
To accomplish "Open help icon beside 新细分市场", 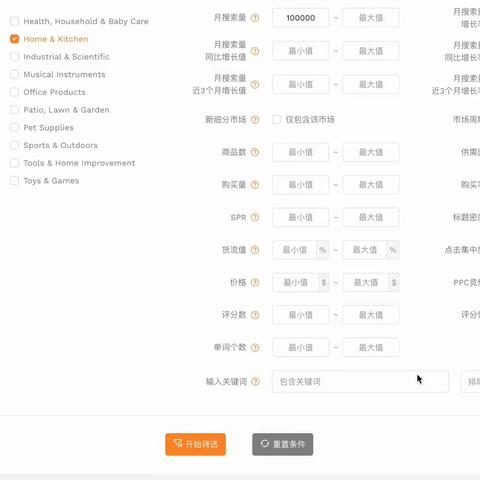I will click(255, 119).
